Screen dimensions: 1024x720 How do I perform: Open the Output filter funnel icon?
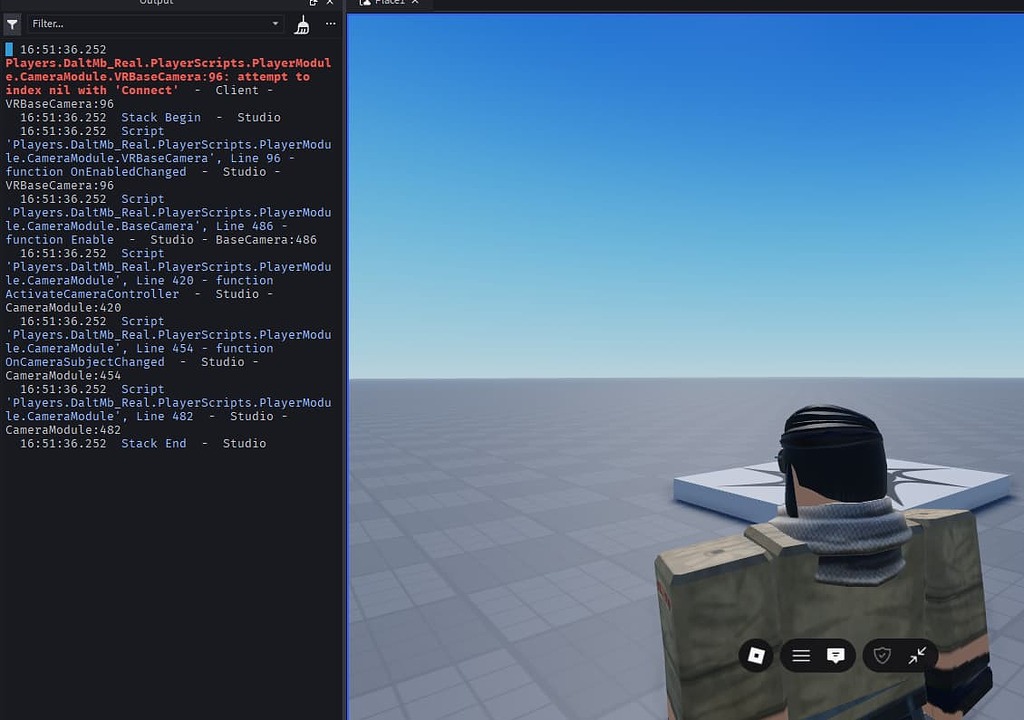click(x=12, y=24)
